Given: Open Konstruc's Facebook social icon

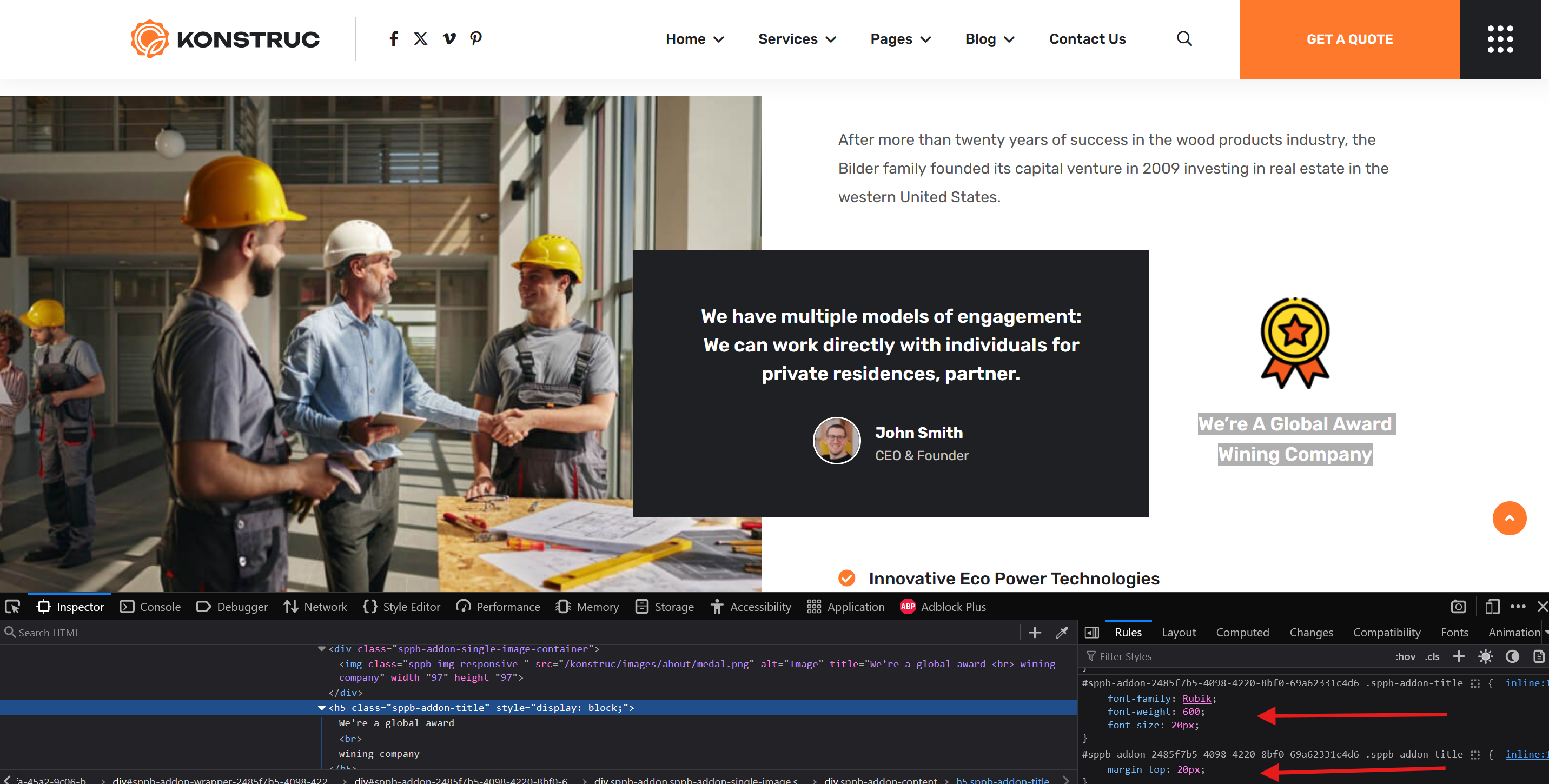Looking at the screenshot, I should (394, 38).
